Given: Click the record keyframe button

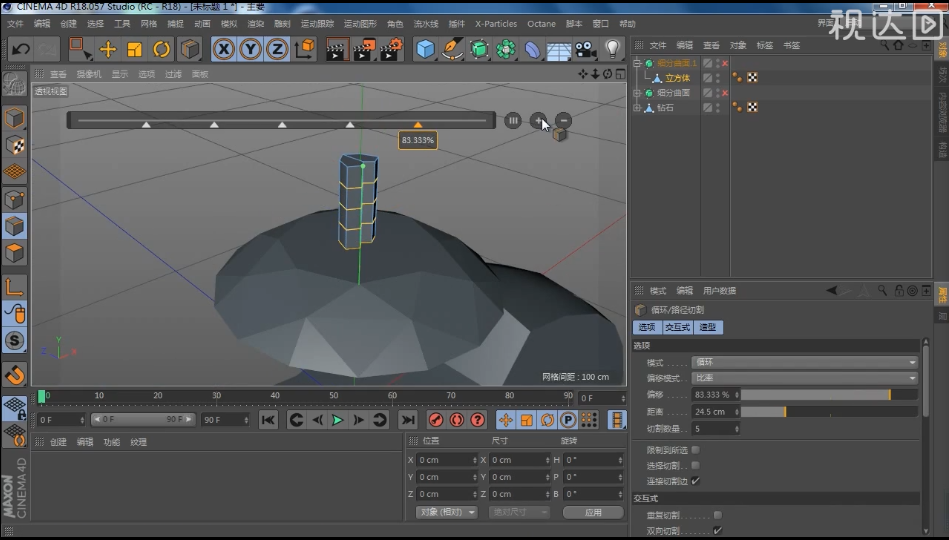Looking at the screenshot, I should click(x=436, y=420).
